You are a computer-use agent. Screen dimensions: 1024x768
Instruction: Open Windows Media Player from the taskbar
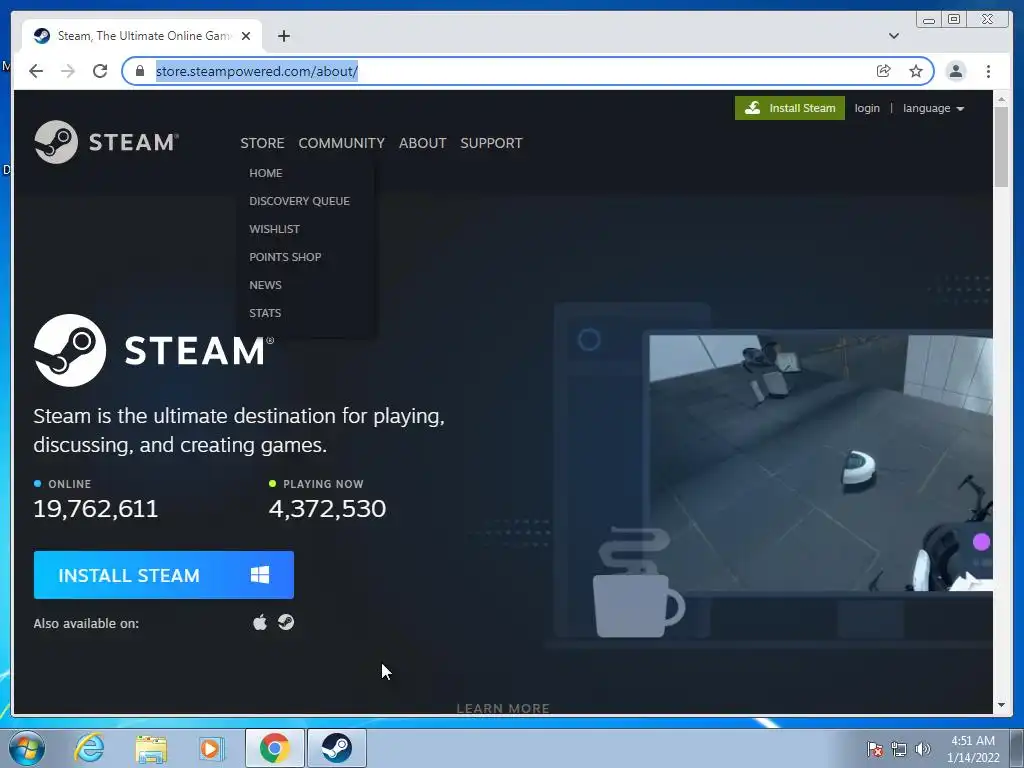[x=212, y=748]
